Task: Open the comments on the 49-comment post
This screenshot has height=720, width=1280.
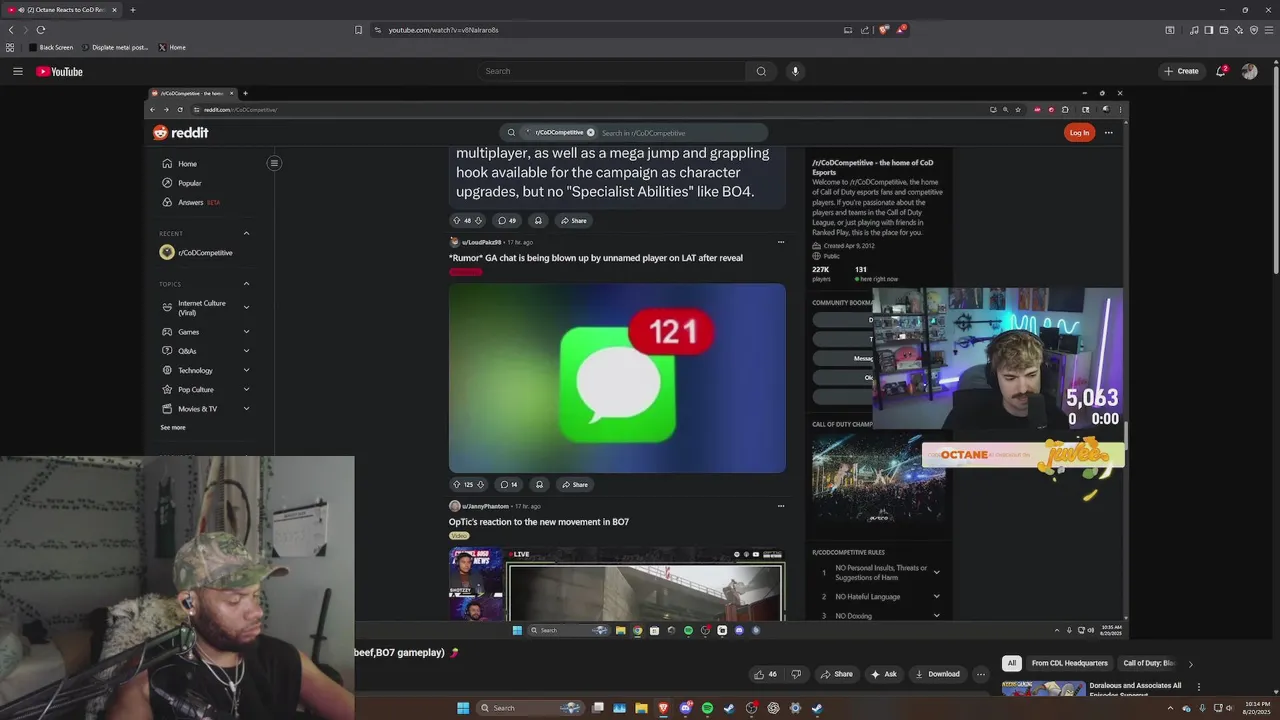Action: 506,220
